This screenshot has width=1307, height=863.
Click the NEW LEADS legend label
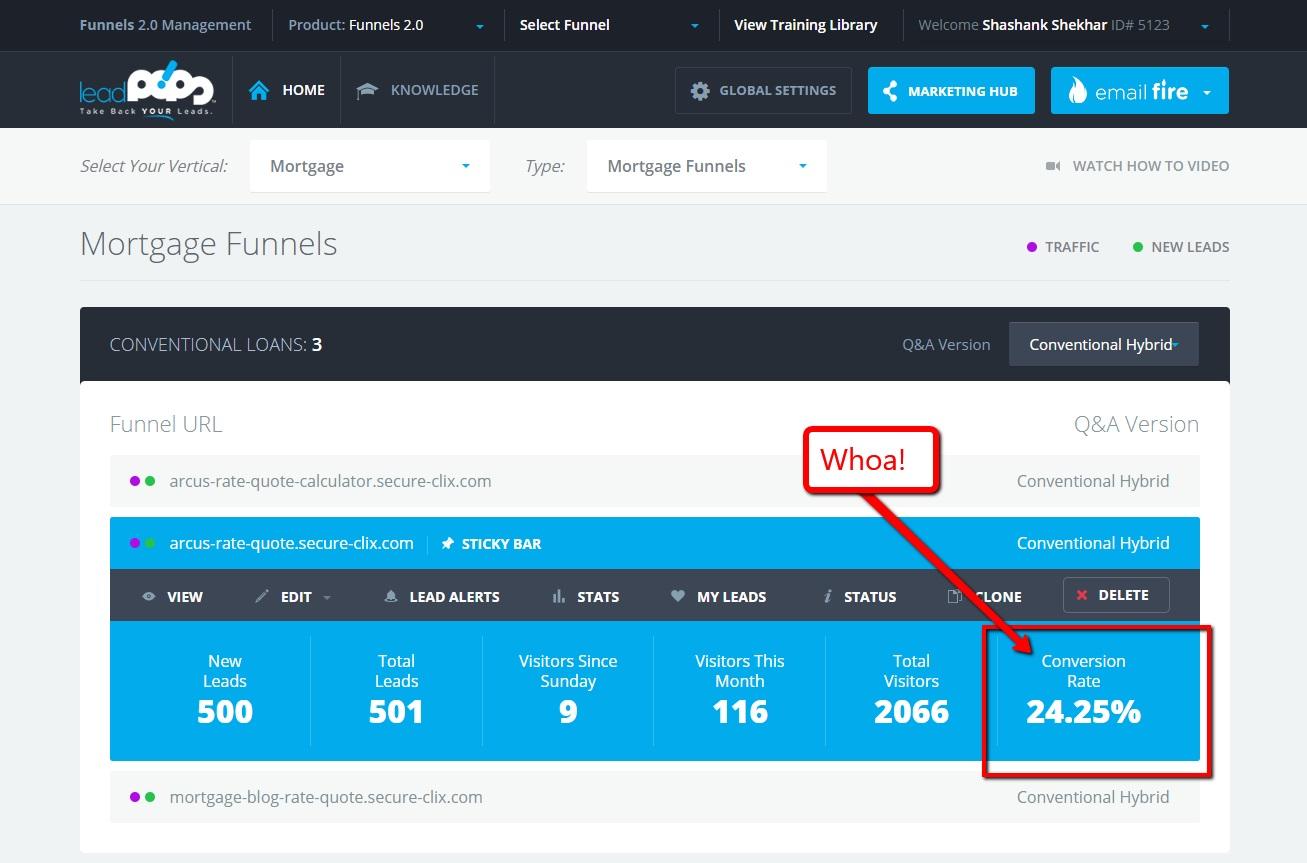[x=1190, y=247]
